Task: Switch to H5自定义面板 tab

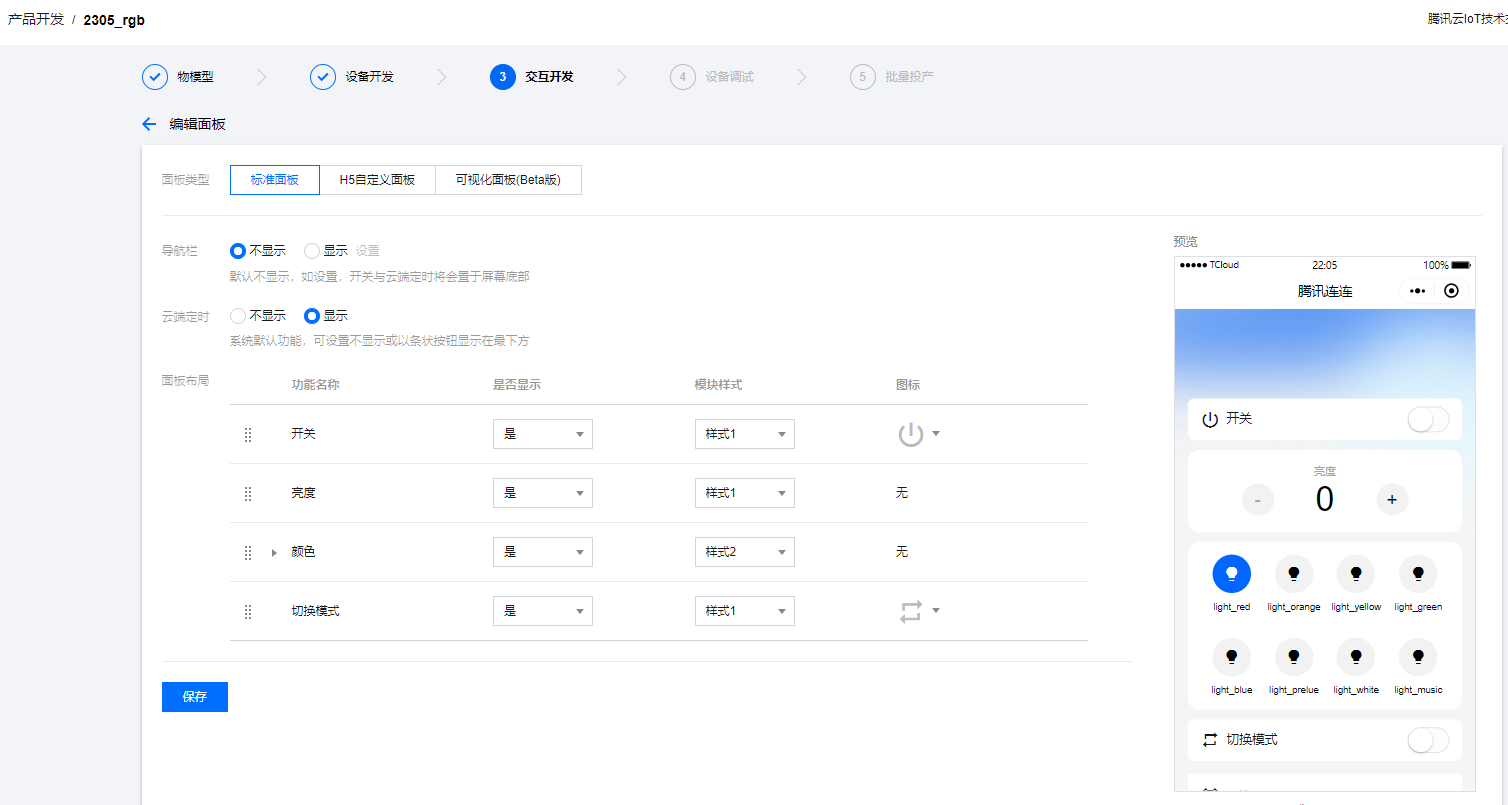Action: click(x=377, y=180)
